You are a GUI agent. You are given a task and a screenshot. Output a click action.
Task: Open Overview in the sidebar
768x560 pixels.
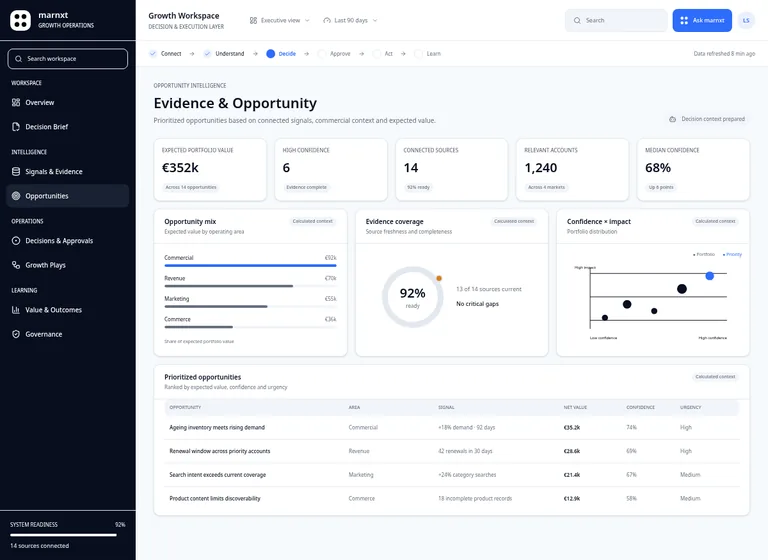click(x=68, y=102)
